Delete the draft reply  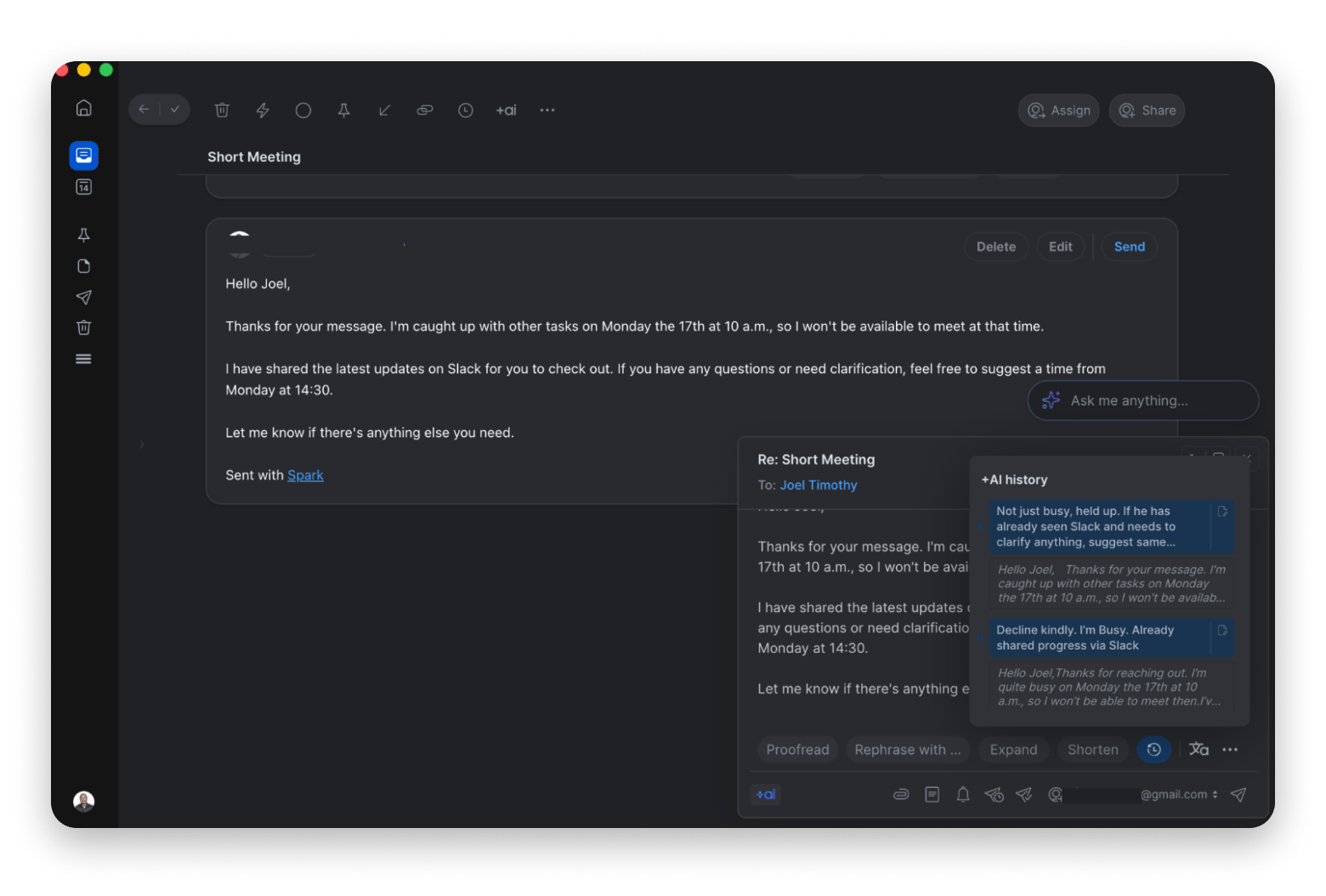tap(996, 247)
